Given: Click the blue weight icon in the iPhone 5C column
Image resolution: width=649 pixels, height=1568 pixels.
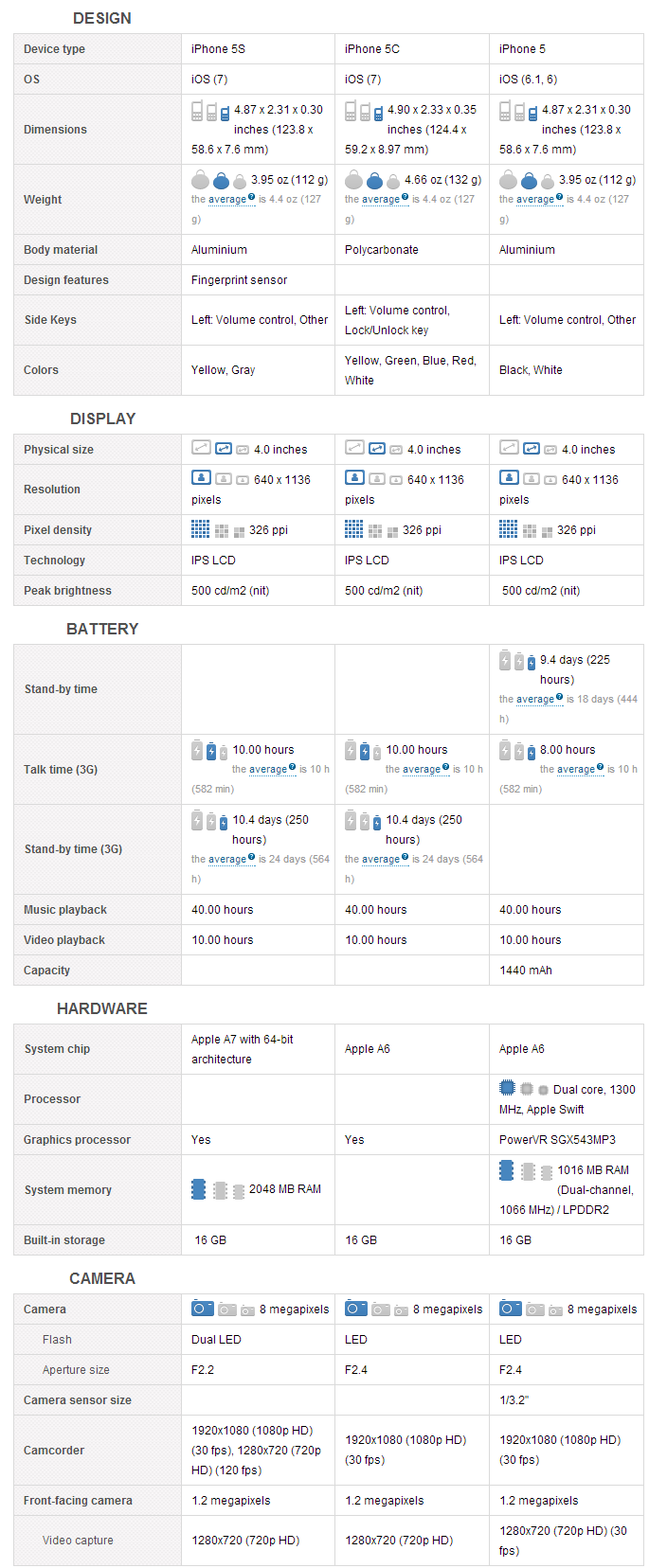Looking at the screenshot, I should [x=374, y=181].
